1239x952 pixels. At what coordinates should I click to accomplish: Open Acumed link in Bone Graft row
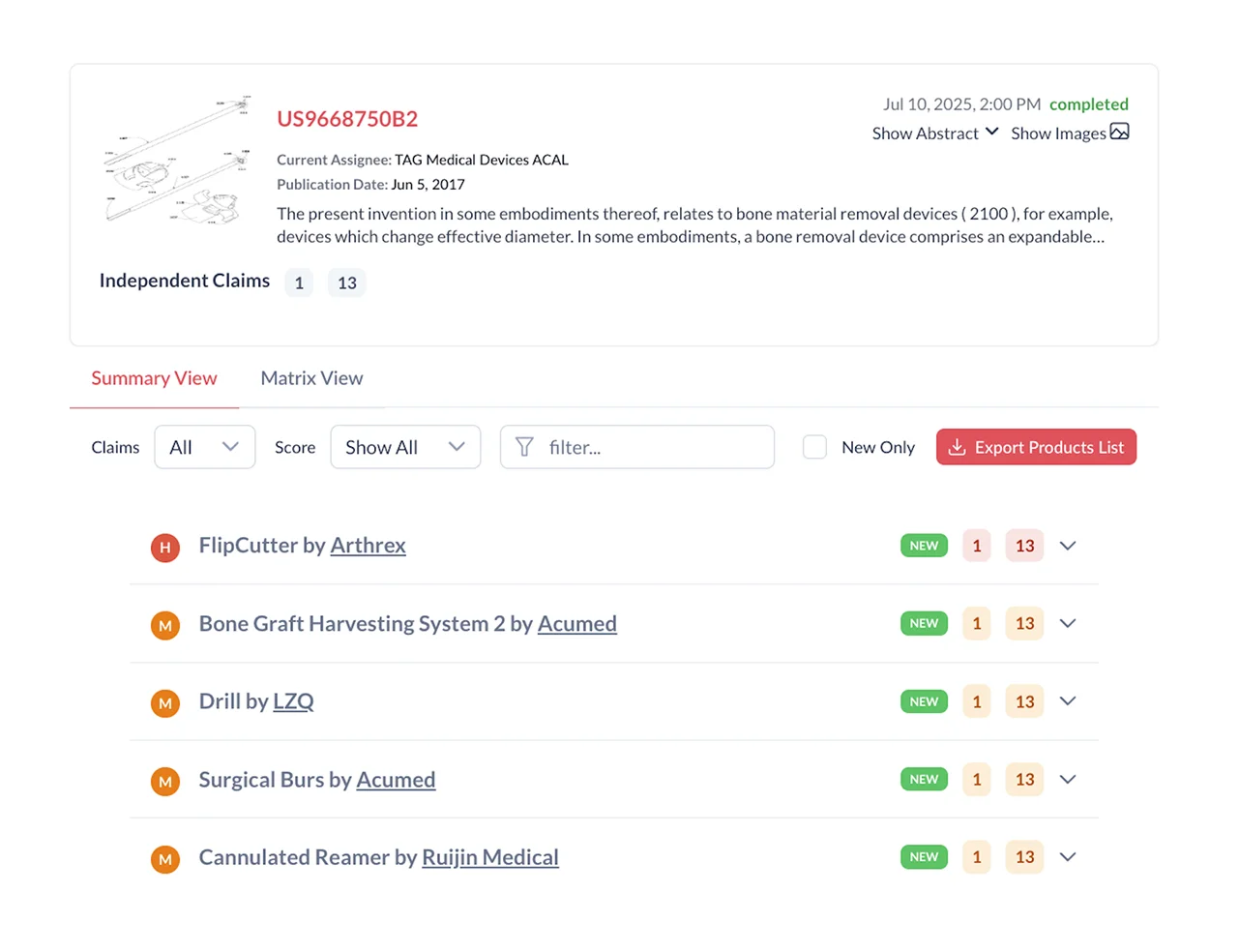pyautogui.click(x=576, y=624)
